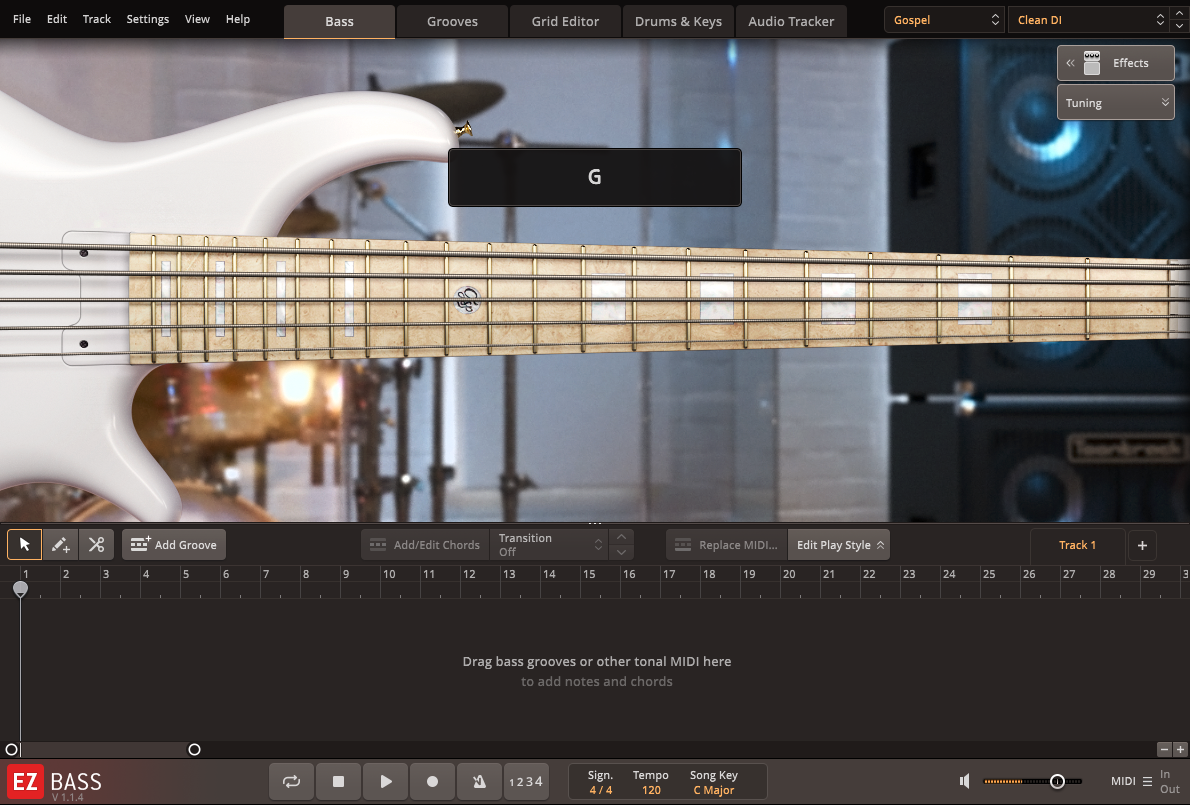This screenshot has width=1190, height=805.
Task: Toggle the 1234 count-in
Action: (x=526, y=782)
